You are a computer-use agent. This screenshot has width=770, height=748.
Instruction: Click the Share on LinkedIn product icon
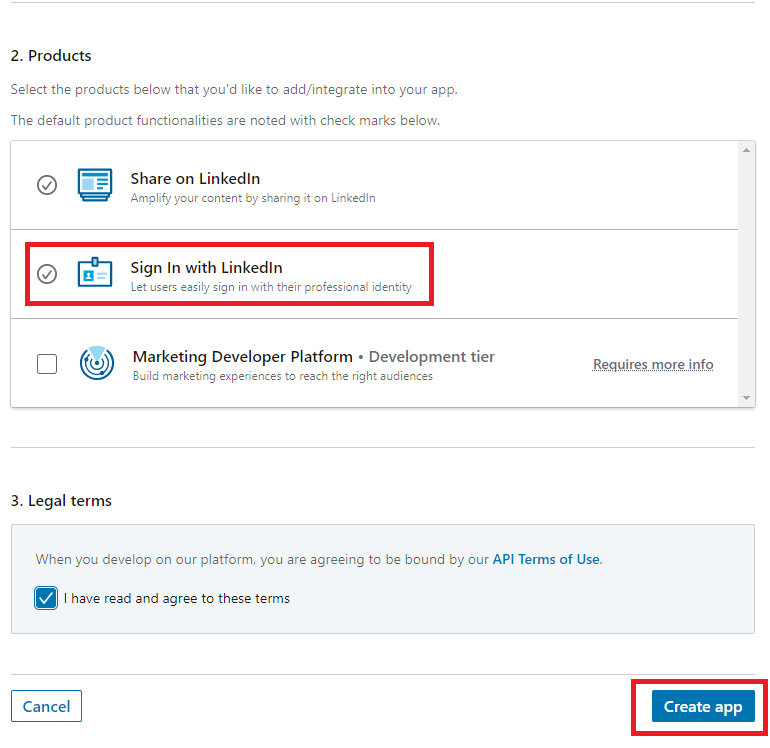95,185
